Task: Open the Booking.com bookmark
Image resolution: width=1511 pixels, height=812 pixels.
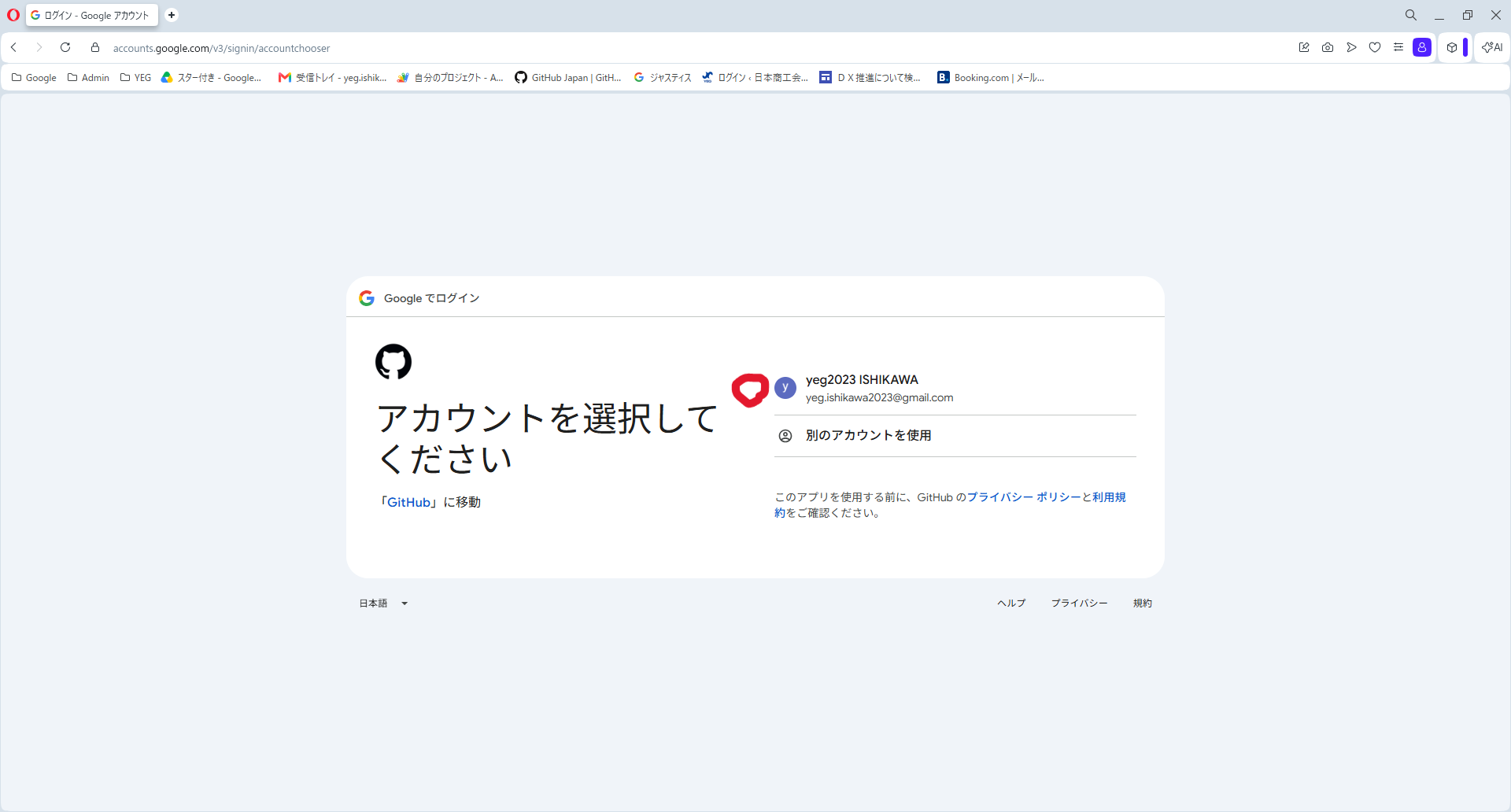Action: point(991,77)
